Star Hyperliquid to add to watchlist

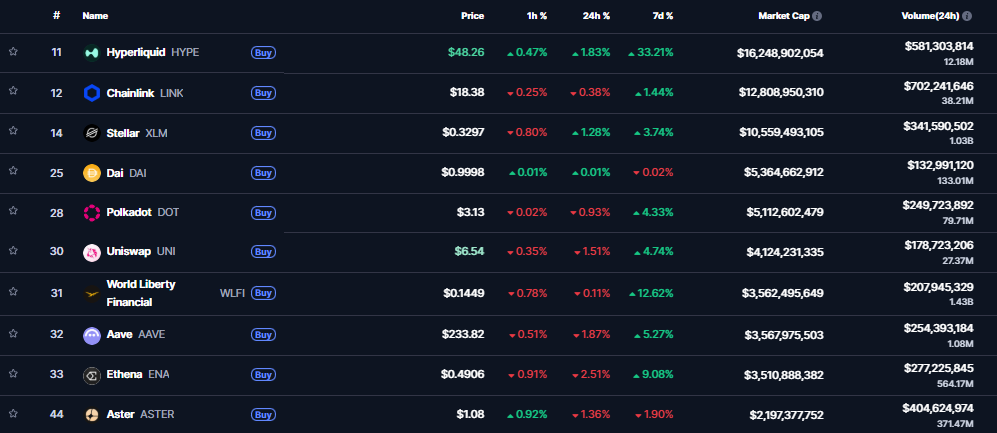pos(14,51)
